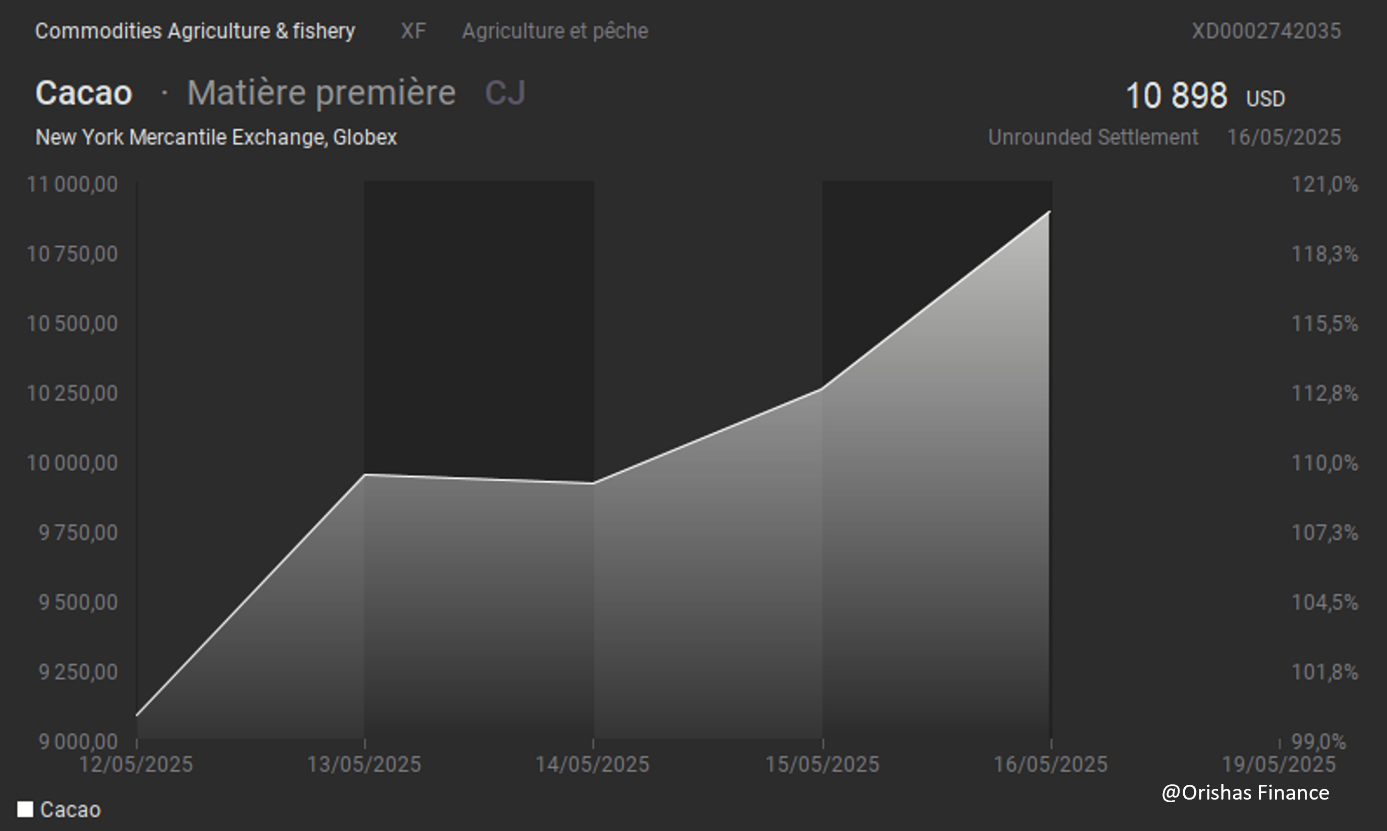
Task: Select the 14/05/2025 date on x-axis
Action: pos(593,764)
